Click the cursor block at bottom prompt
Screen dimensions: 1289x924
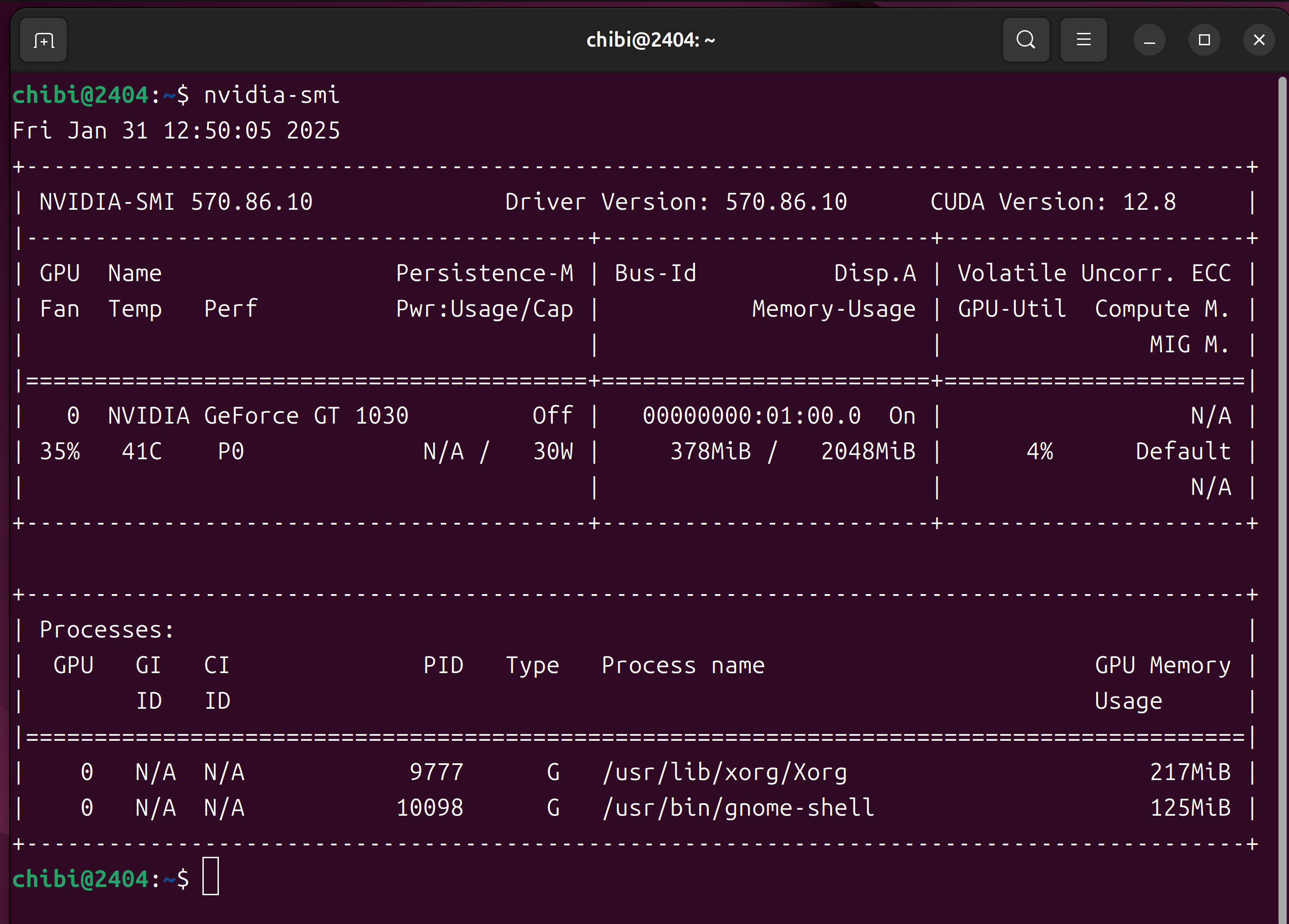click(x=211, y=876)
